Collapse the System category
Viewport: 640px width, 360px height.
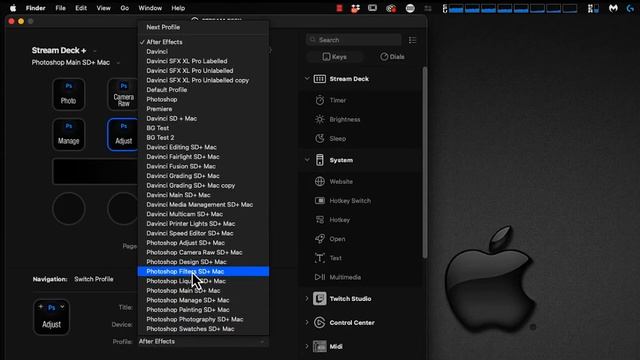click(307, 160)
